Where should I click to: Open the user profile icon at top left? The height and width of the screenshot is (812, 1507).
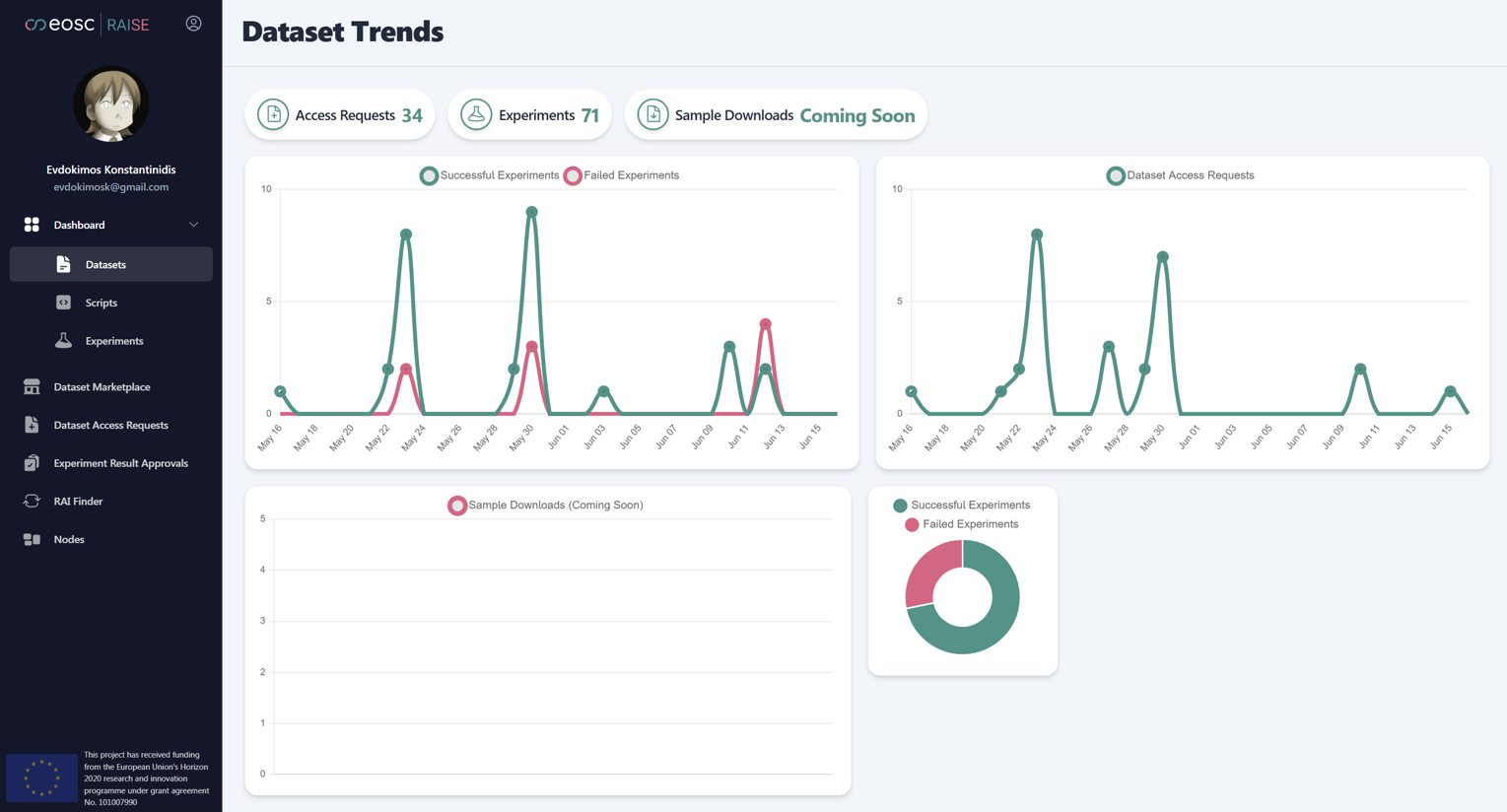coord(193,22)
